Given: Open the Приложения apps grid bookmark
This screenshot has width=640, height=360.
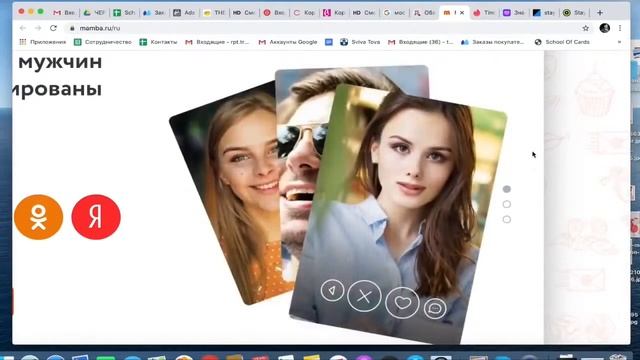Looking at the screenshot, I should [43, 42].
